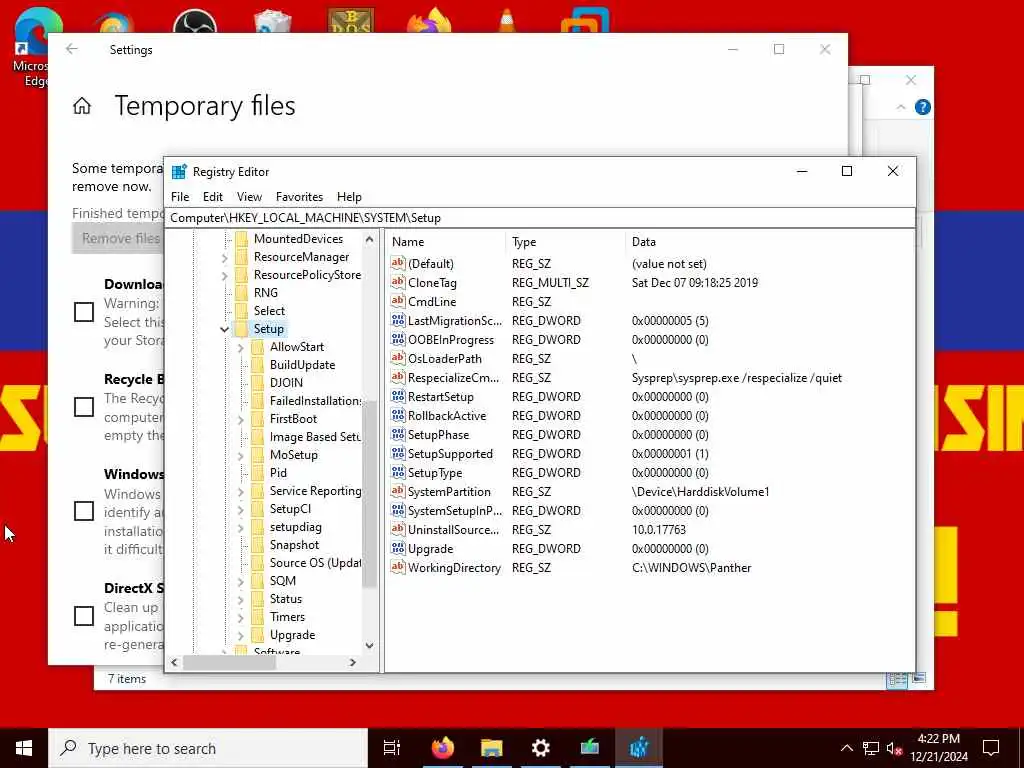Click the Status folder icon
The image size is (1024, 768).
coord(257,599)
